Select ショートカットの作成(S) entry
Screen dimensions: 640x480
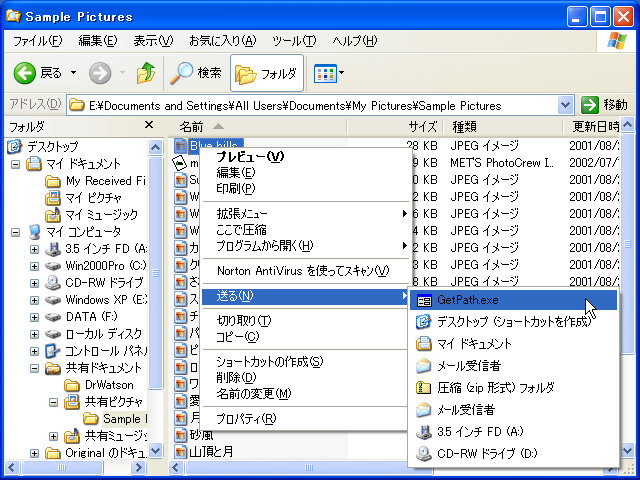(306, 361)
